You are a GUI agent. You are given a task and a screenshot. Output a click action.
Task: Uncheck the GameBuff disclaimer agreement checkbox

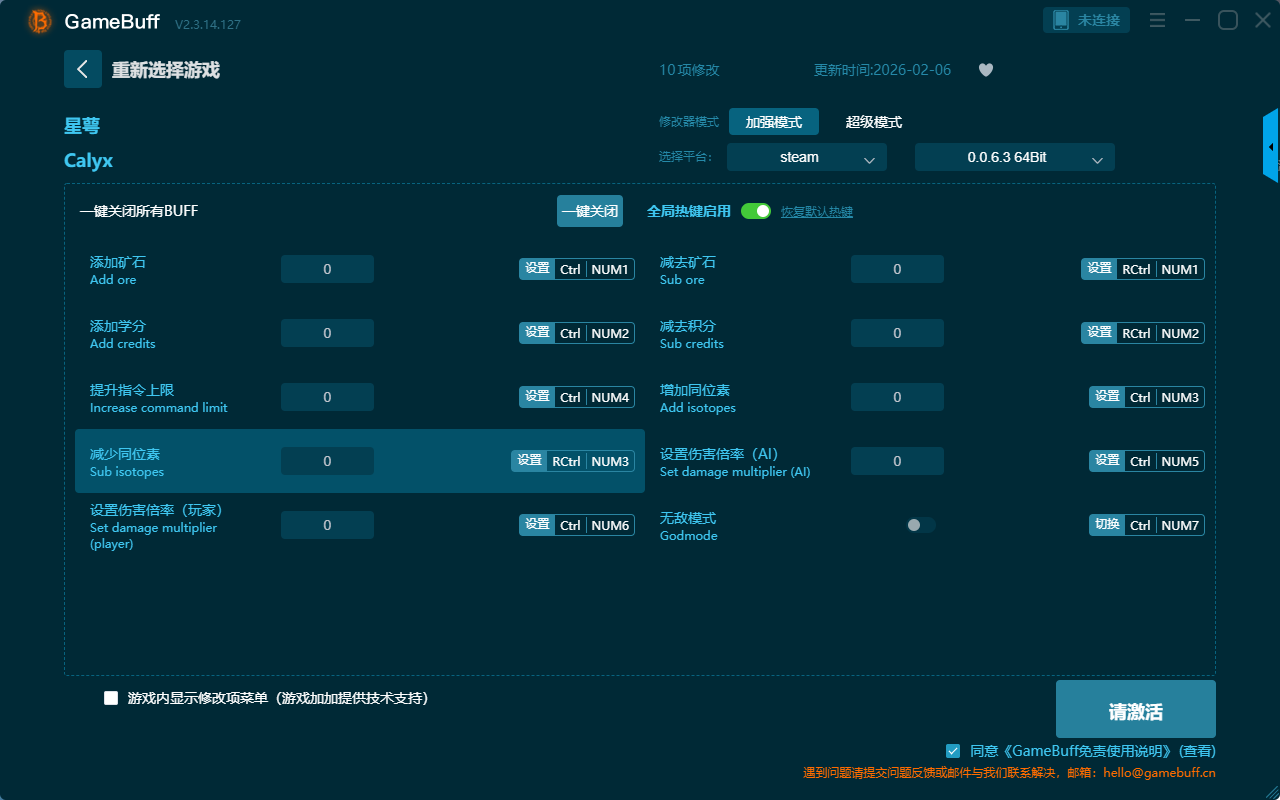point(953,751)
